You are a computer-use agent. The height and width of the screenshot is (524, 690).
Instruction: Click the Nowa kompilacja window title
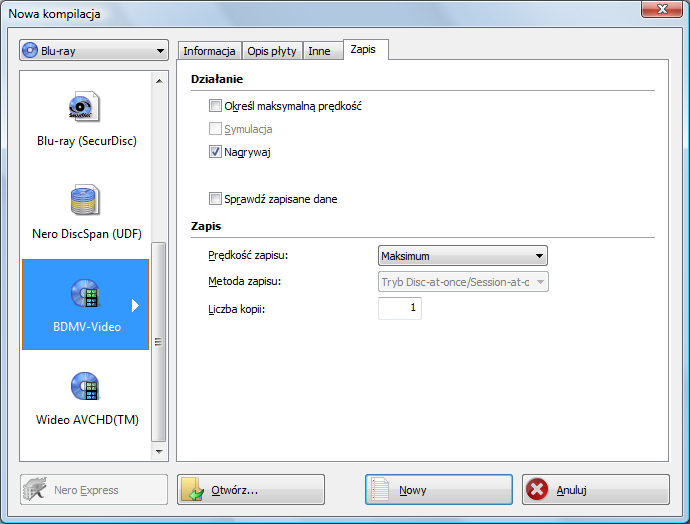pos(54,14)
